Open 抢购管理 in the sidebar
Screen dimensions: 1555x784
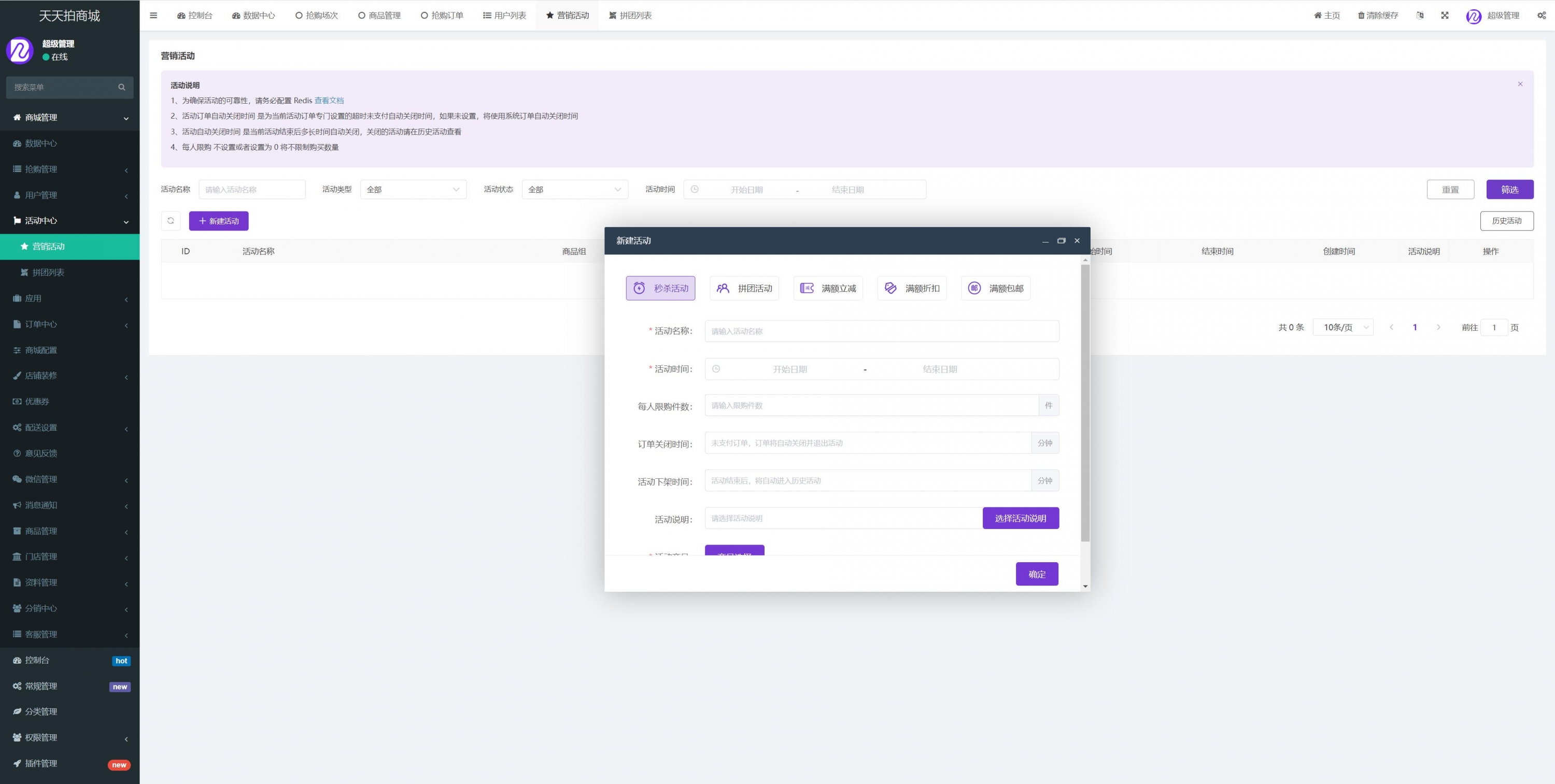coord(41,169)
